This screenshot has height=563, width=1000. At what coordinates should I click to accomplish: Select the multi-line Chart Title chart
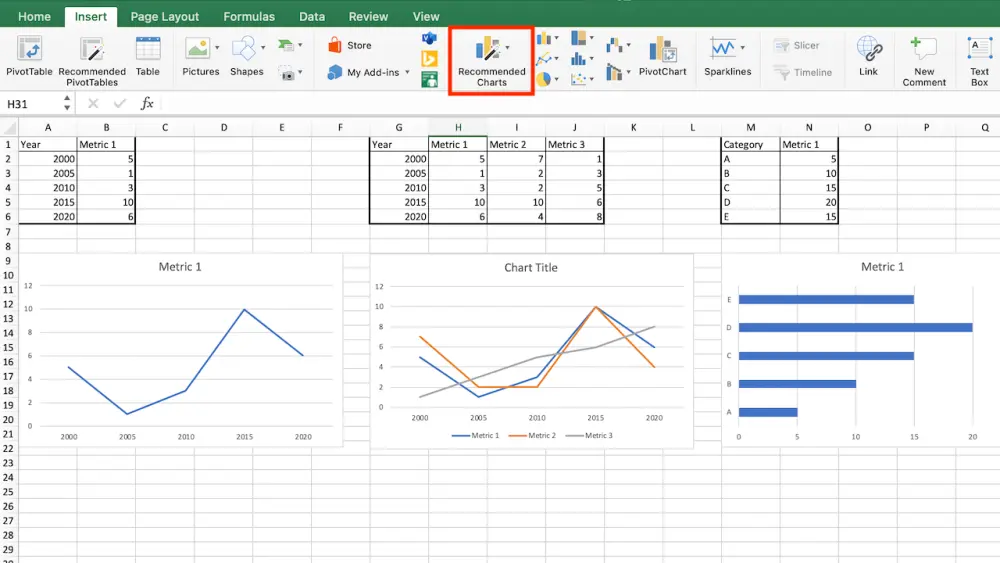(531, 351)
